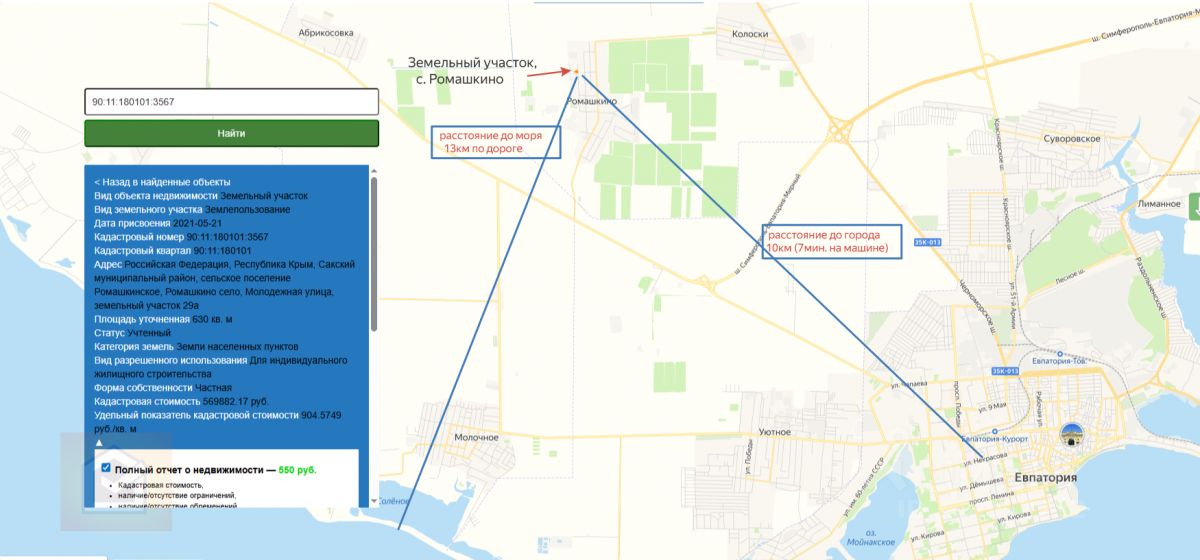Click the orange plot marker near Ромашкино

click(x=576, y=71)
